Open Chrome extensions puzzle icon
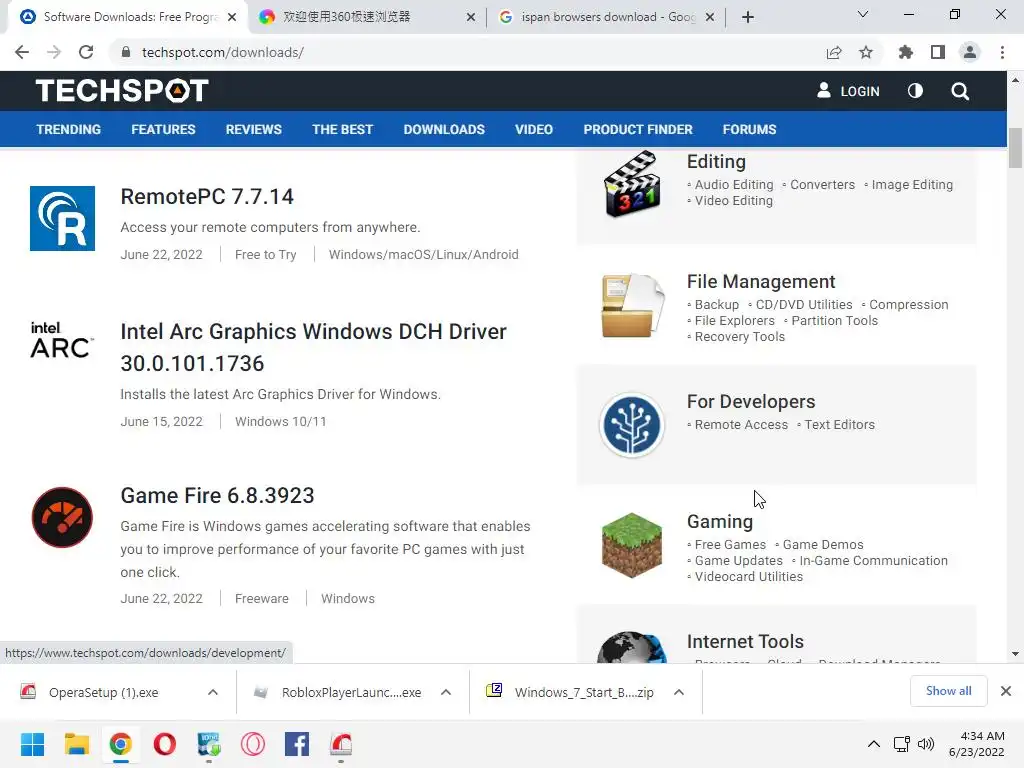This screenshot has height=768, width=1024. pos(906,52)
